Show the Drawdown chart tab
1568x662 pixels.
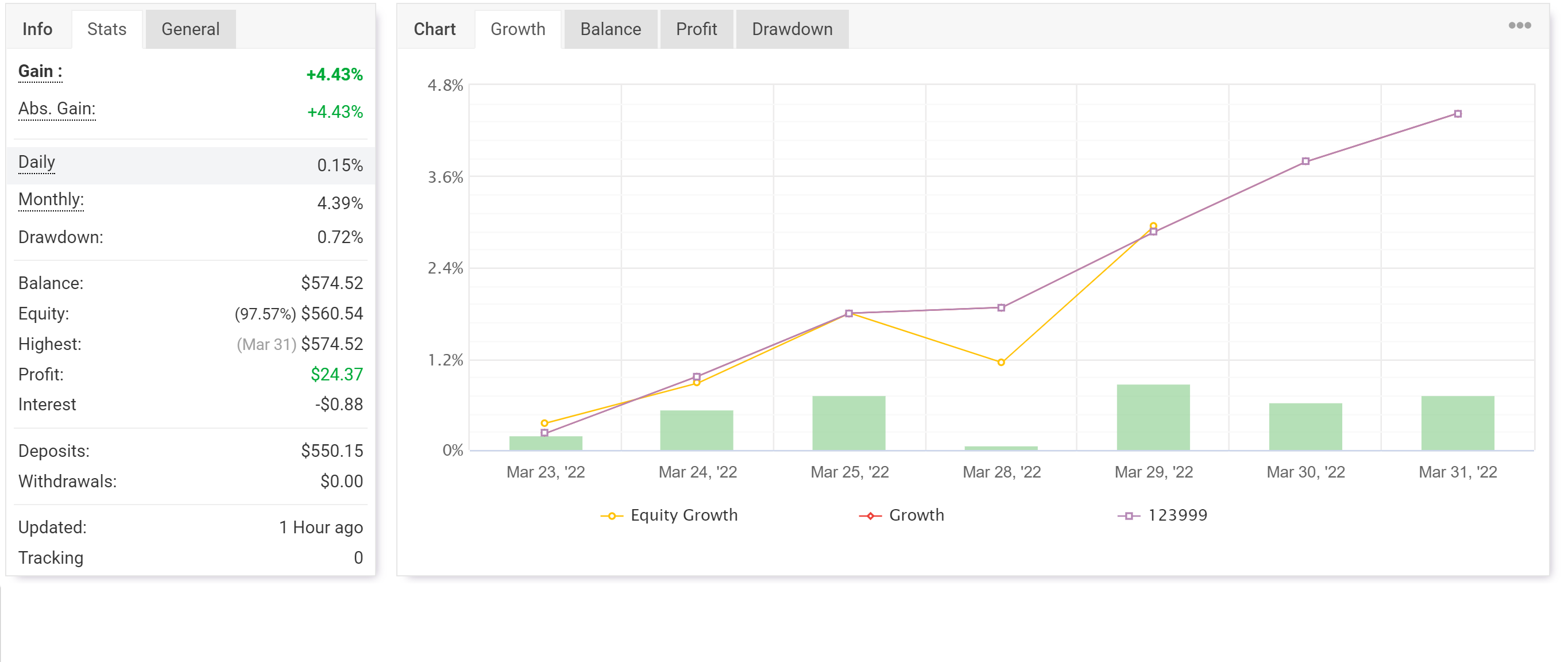(x=791, y=29)
